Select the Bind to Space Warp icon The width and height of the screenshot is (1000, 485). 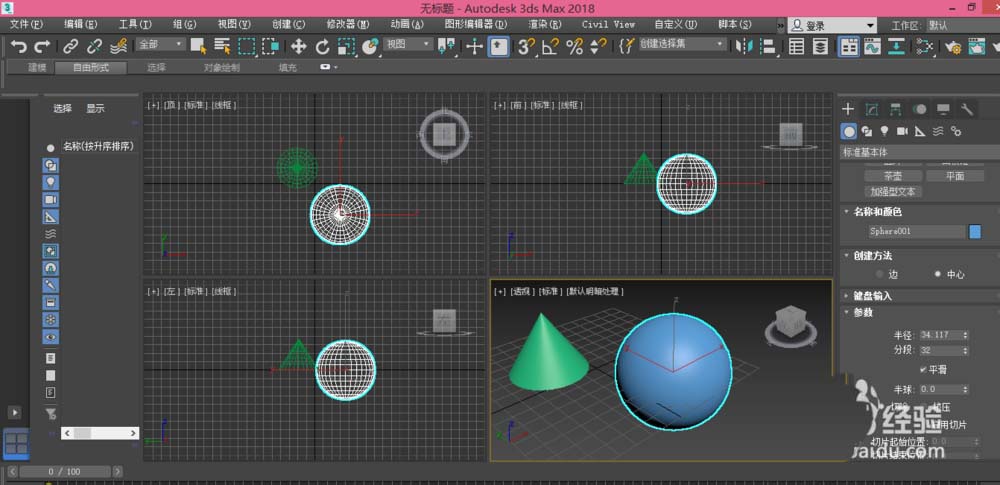pos(119,46)
